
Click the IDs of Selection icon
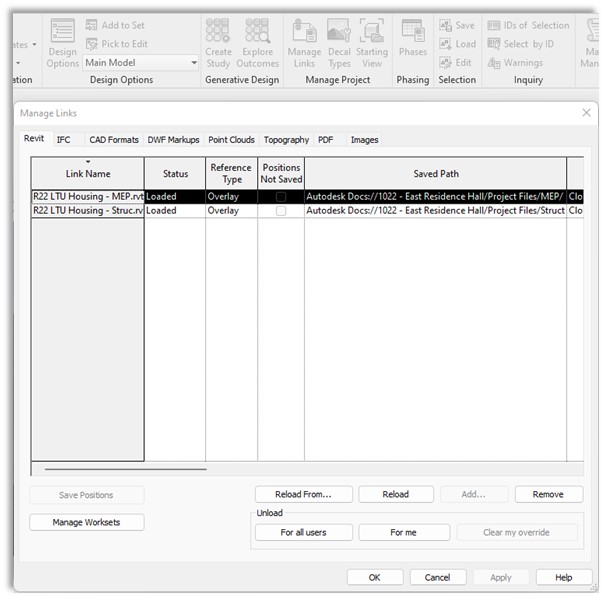pos(494,25)
